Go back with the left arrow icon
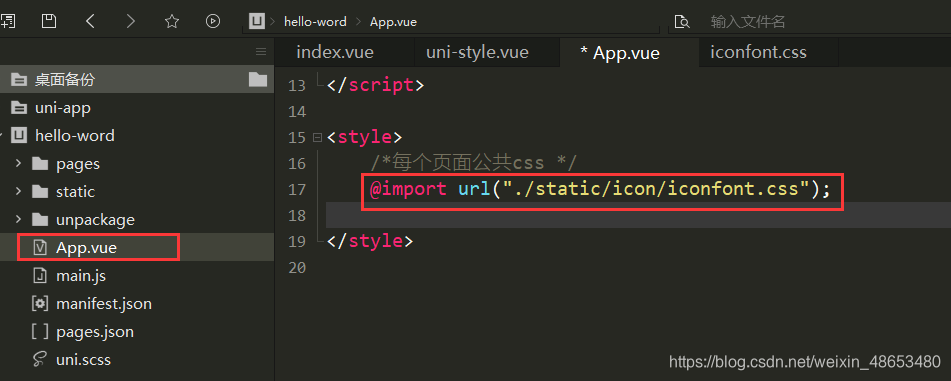Viewport: 951px width, 381px height. pyautogui.click(x=90, y=22)
